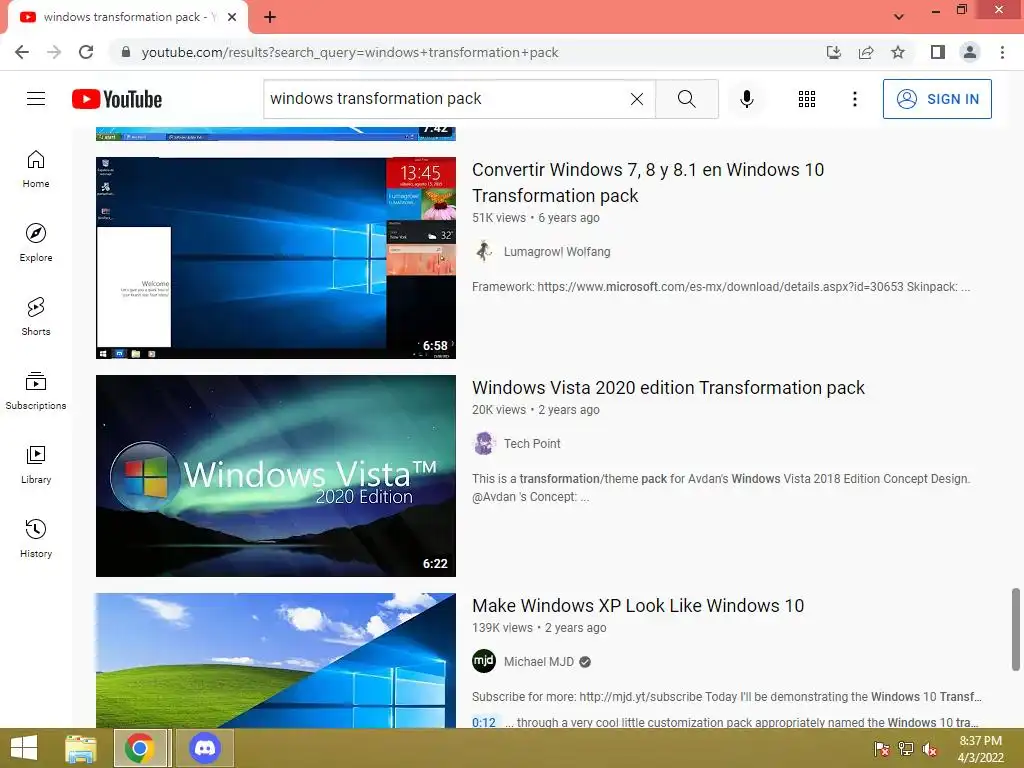Image resolution: width=1024 pixels, height=768 pixels.
Task: Open Lumagrowl Wolfang channel name
Action: click(557, 251)
